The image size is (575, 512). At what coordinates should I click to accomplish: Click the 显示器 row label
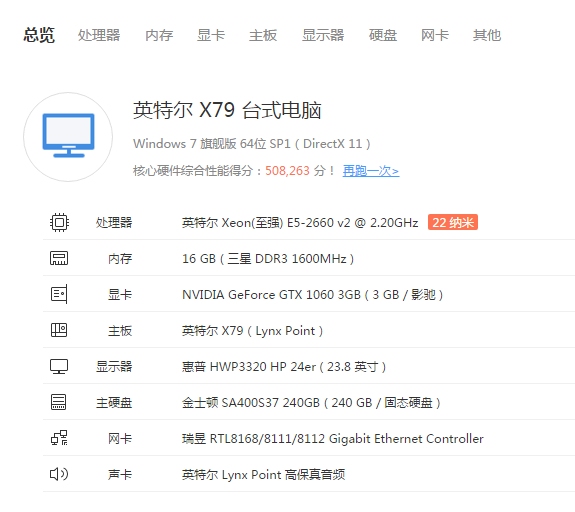click(114, 367)
